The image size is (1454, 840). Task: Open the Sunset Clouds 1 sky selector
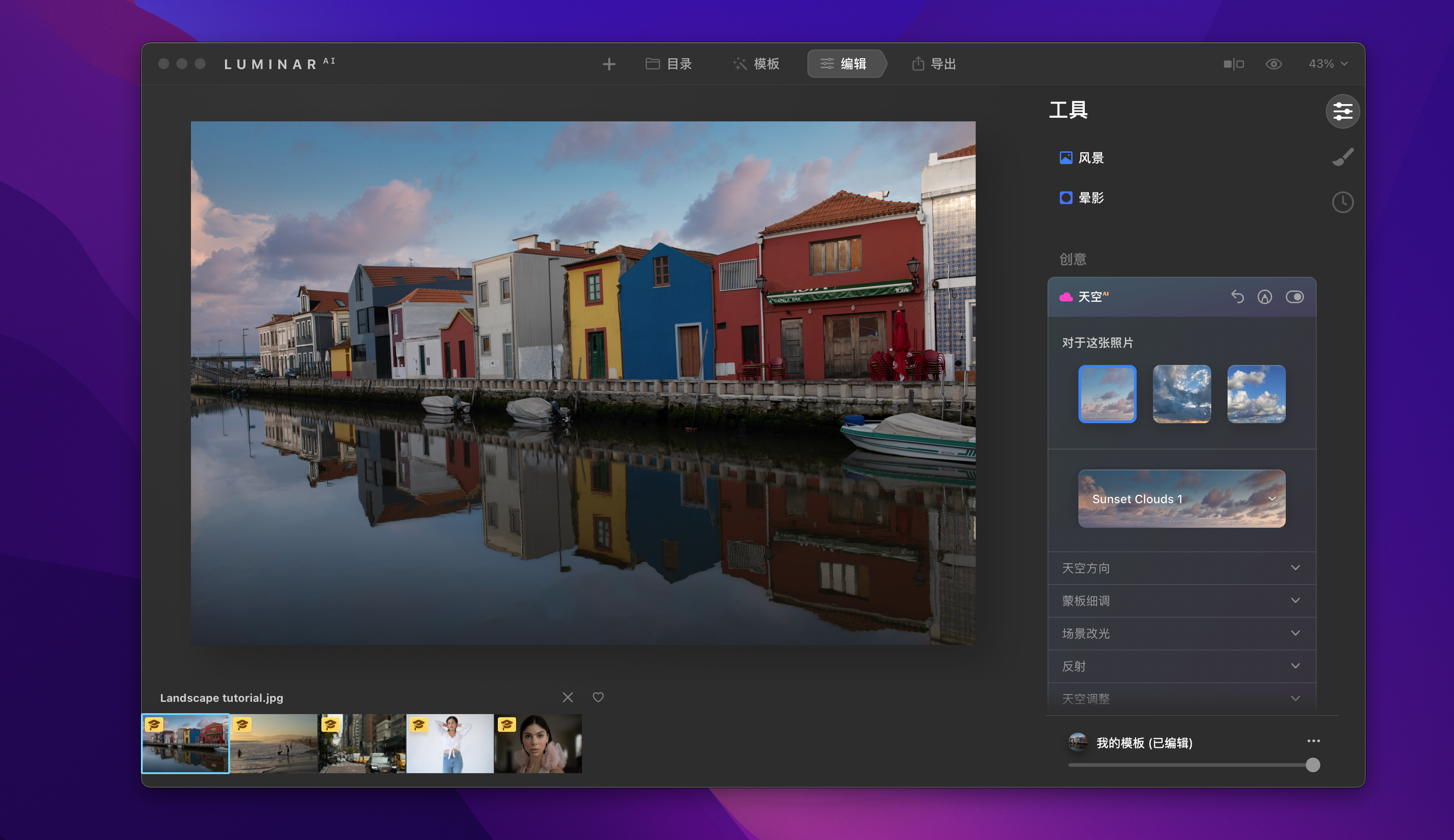1182,499
